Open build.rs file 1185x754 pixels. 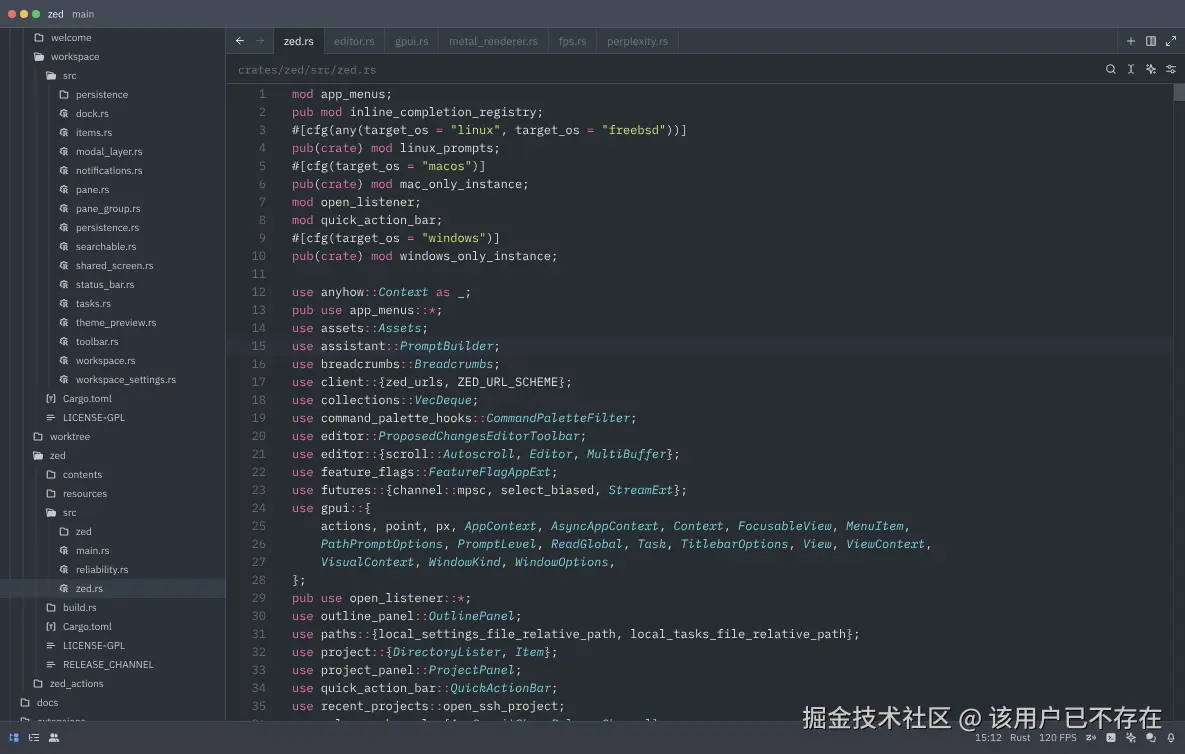click(113, 607)
